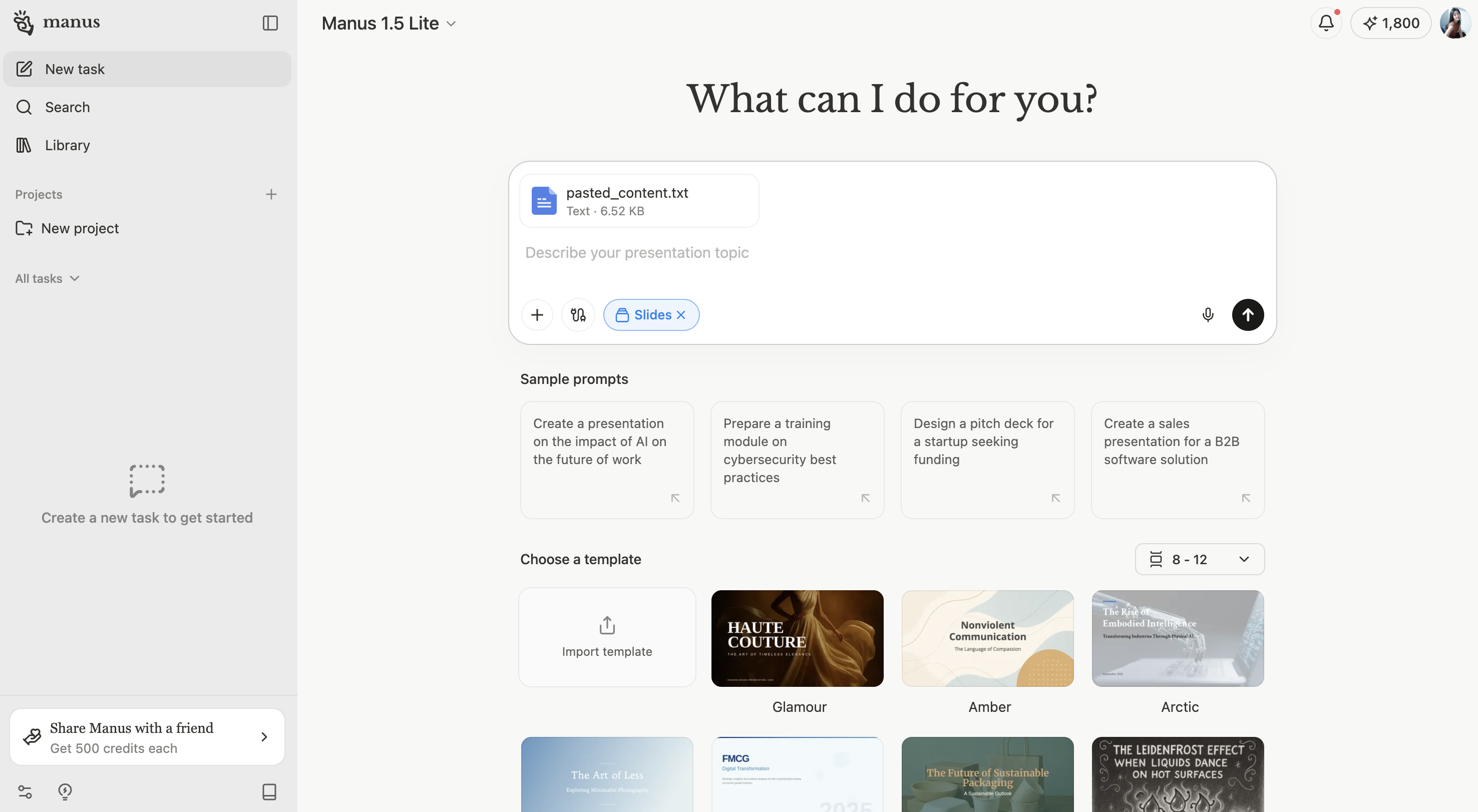Viewport: 1478px width, 812px height.
Task: Insert the AI future of work sample prompt
Action: (x=607, y=460)
